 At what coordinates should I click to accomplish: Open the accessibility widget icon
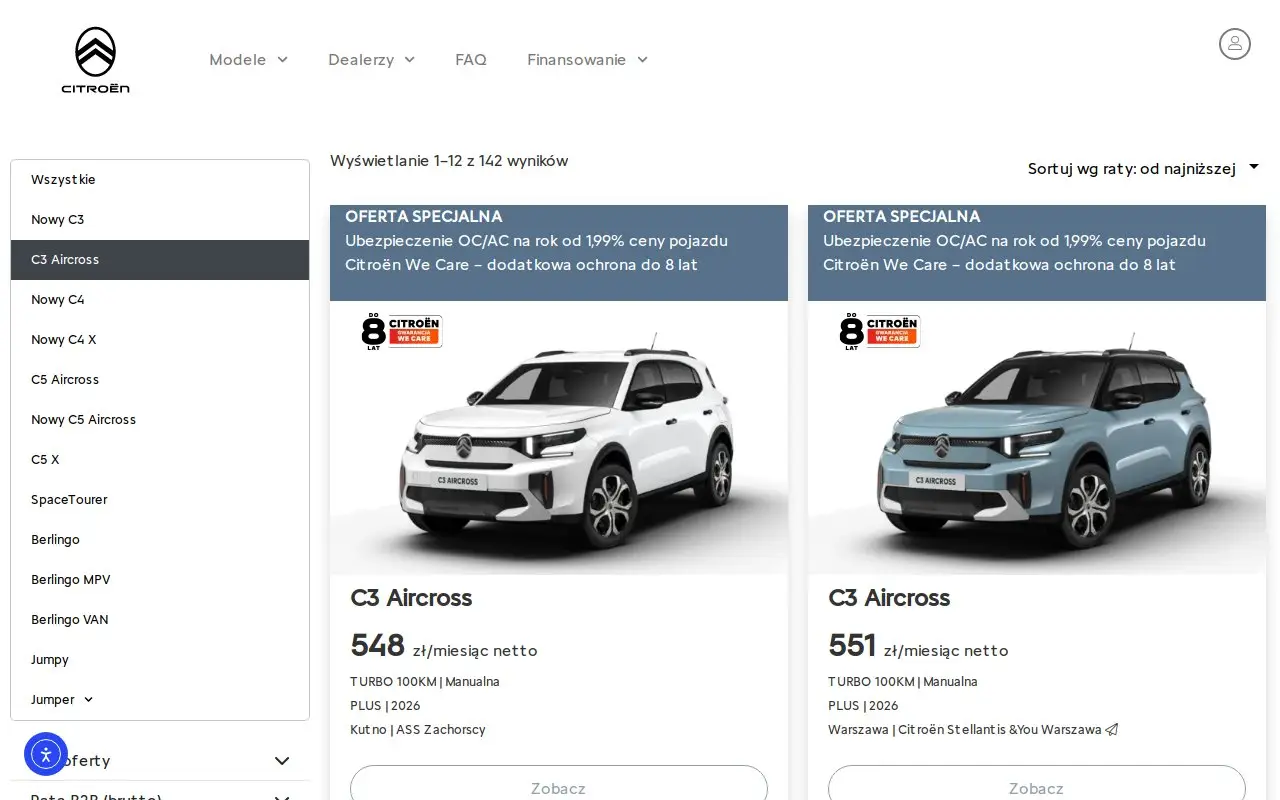click(x=46, y=755)
